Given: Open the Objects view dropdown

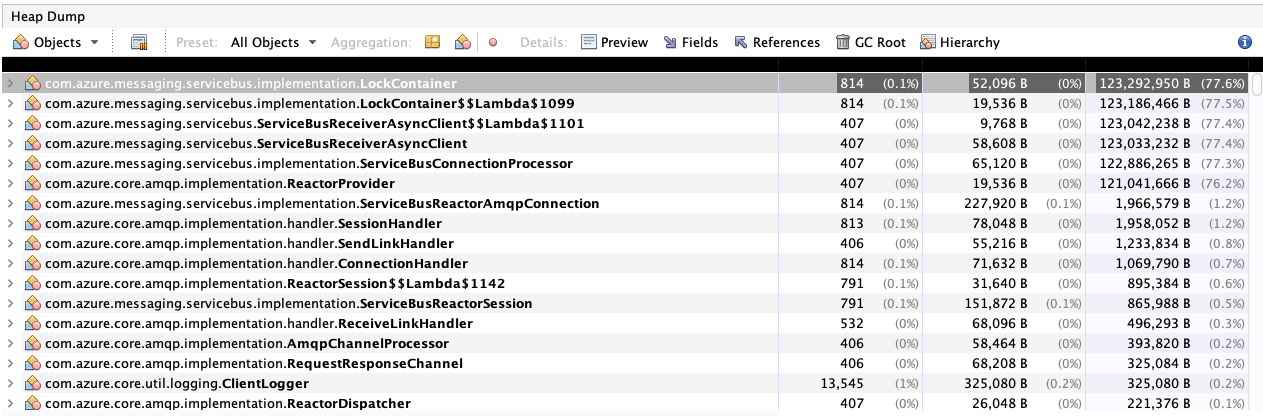Looking at the screenshot, I should [x=56, y=42].
